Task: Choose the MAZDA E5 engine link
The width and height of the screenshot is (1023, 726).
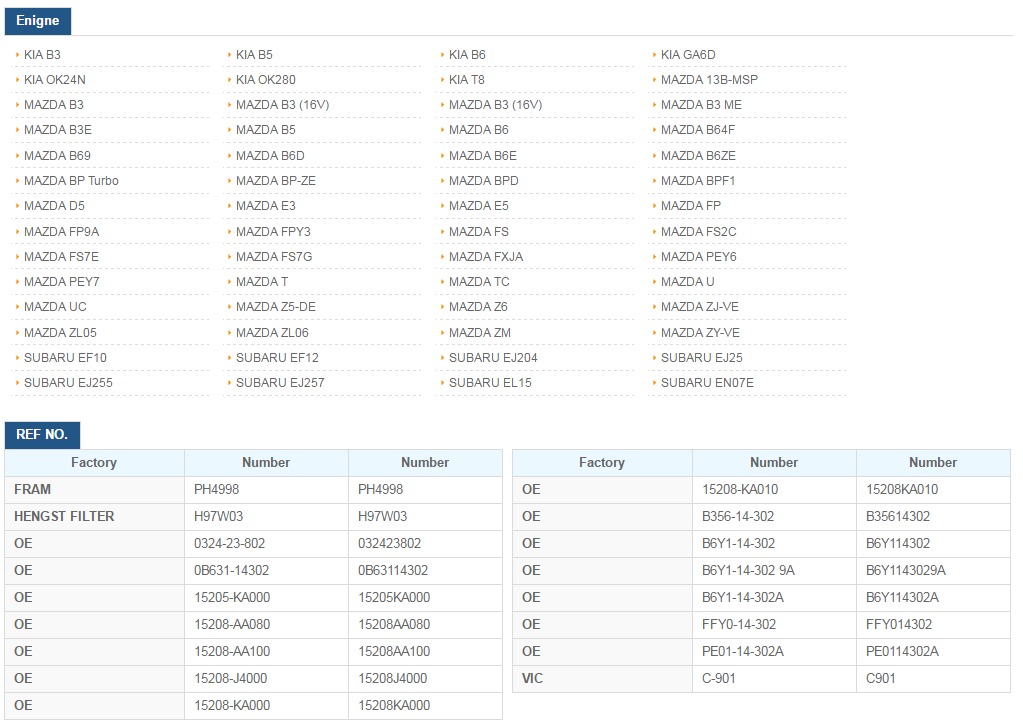Action: (478, 206)
